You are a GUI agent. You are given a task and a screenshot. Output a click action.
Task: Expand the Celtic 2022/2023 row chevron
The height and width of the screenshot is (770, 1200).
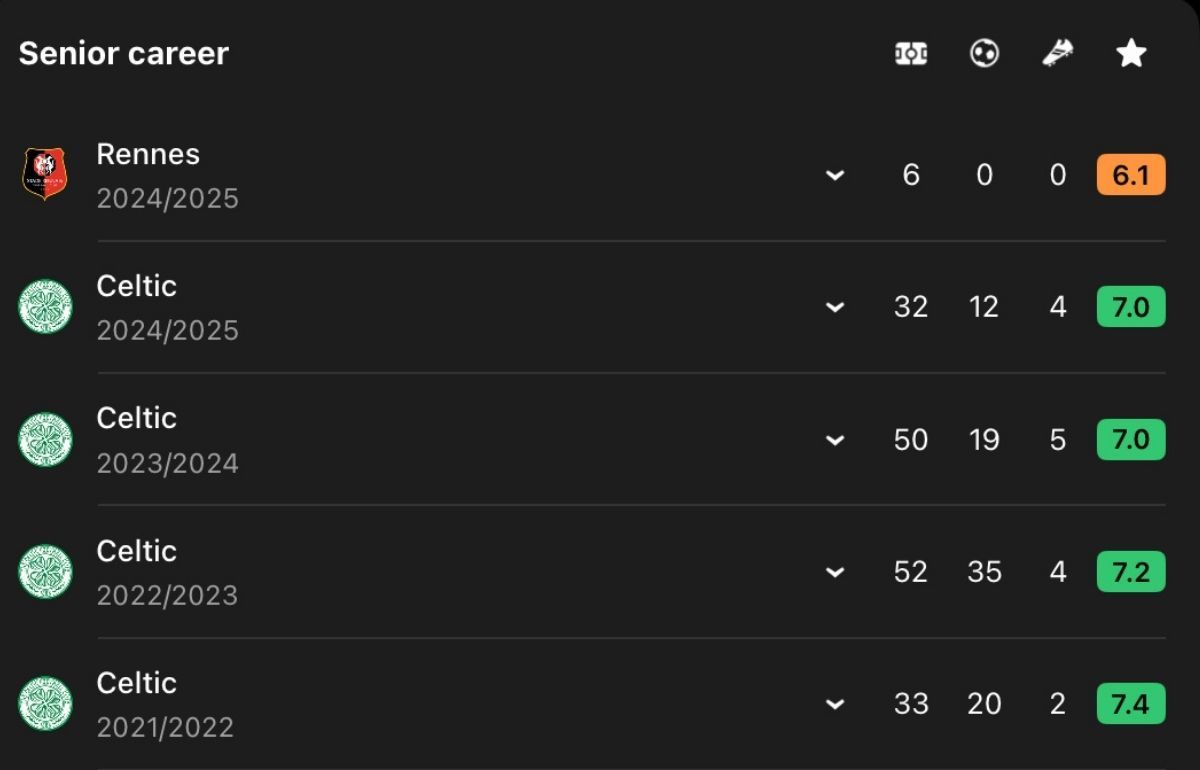(x=835, y=573)
